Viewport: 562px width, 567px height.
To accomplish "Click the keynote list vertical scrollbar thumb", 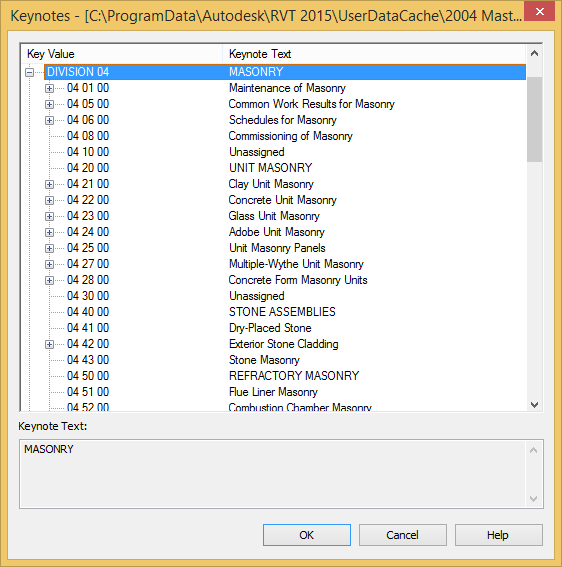I will 534,119.
